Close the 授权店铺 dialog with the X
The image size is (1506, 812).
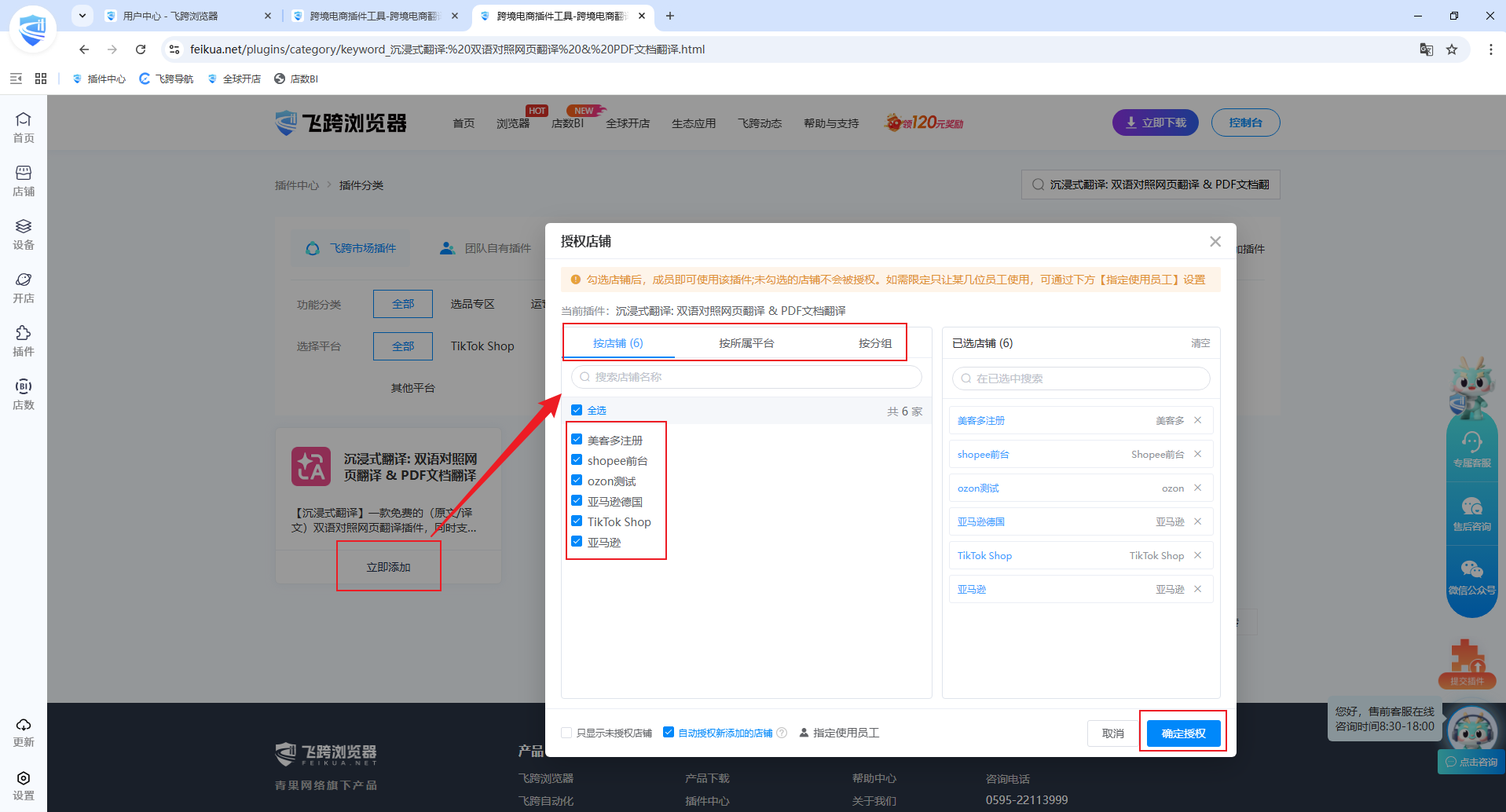pyautogui.click(x=1215, y=241)
